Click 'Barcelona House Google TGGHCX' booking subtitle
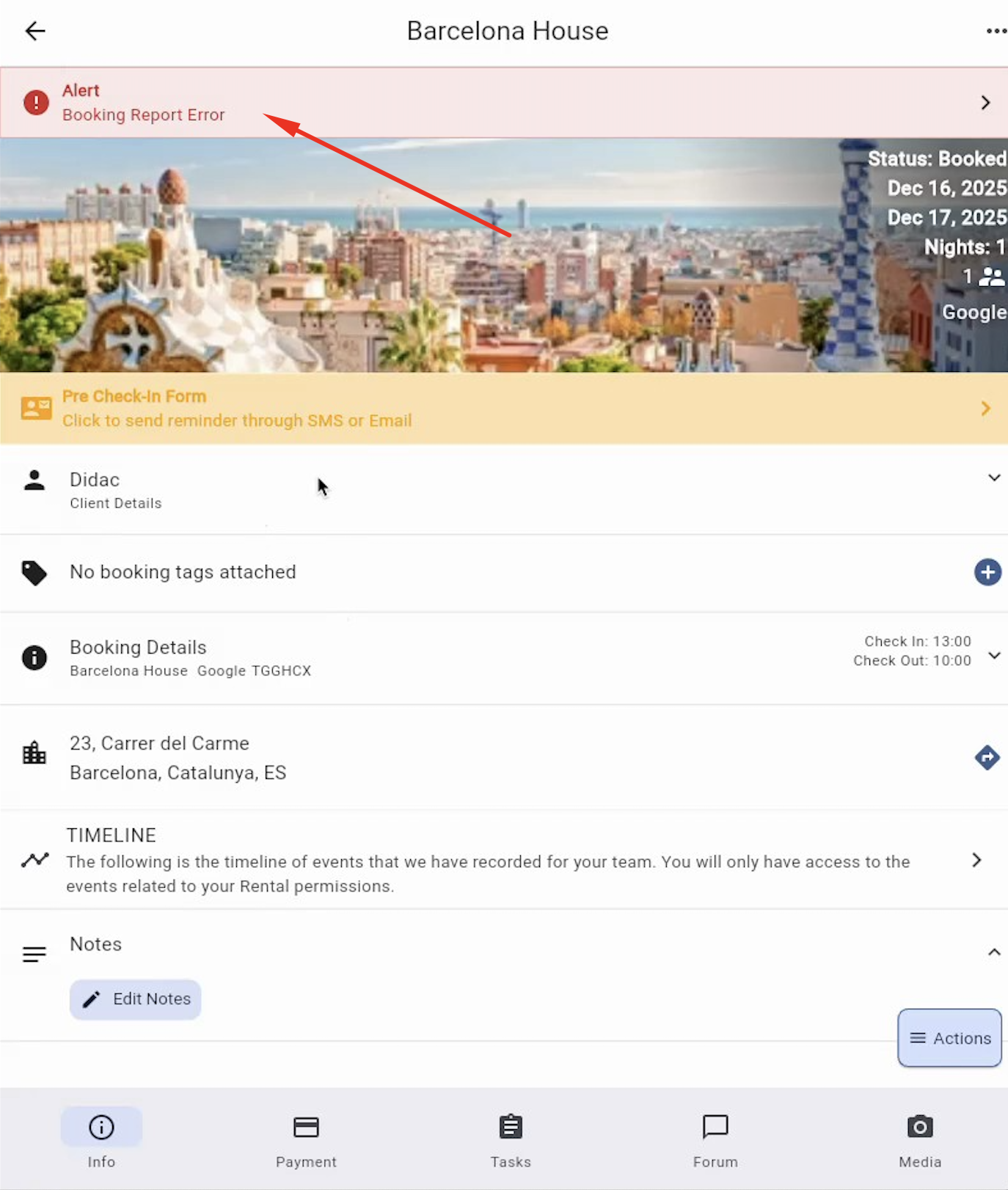 [191, 671]
